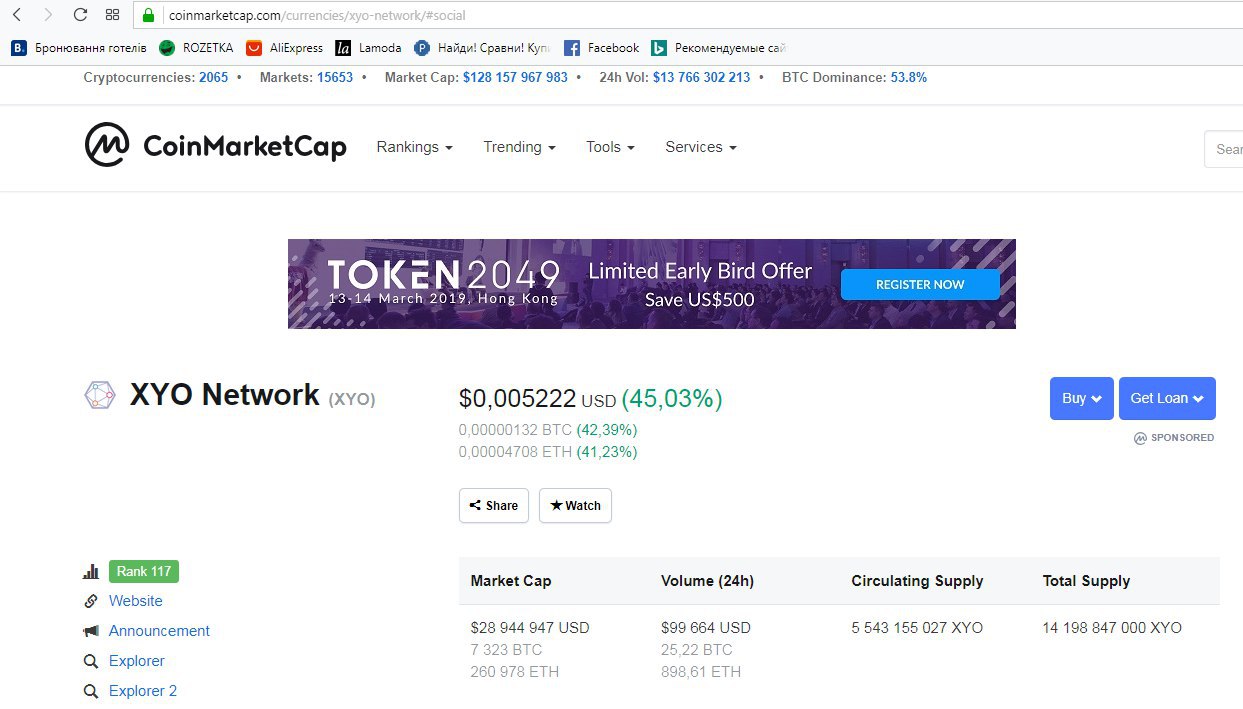Click the Cryptocurrencies count 2065
Image resolution: width=1243 pixels, height=709 pixels.
tap(213, 77)
